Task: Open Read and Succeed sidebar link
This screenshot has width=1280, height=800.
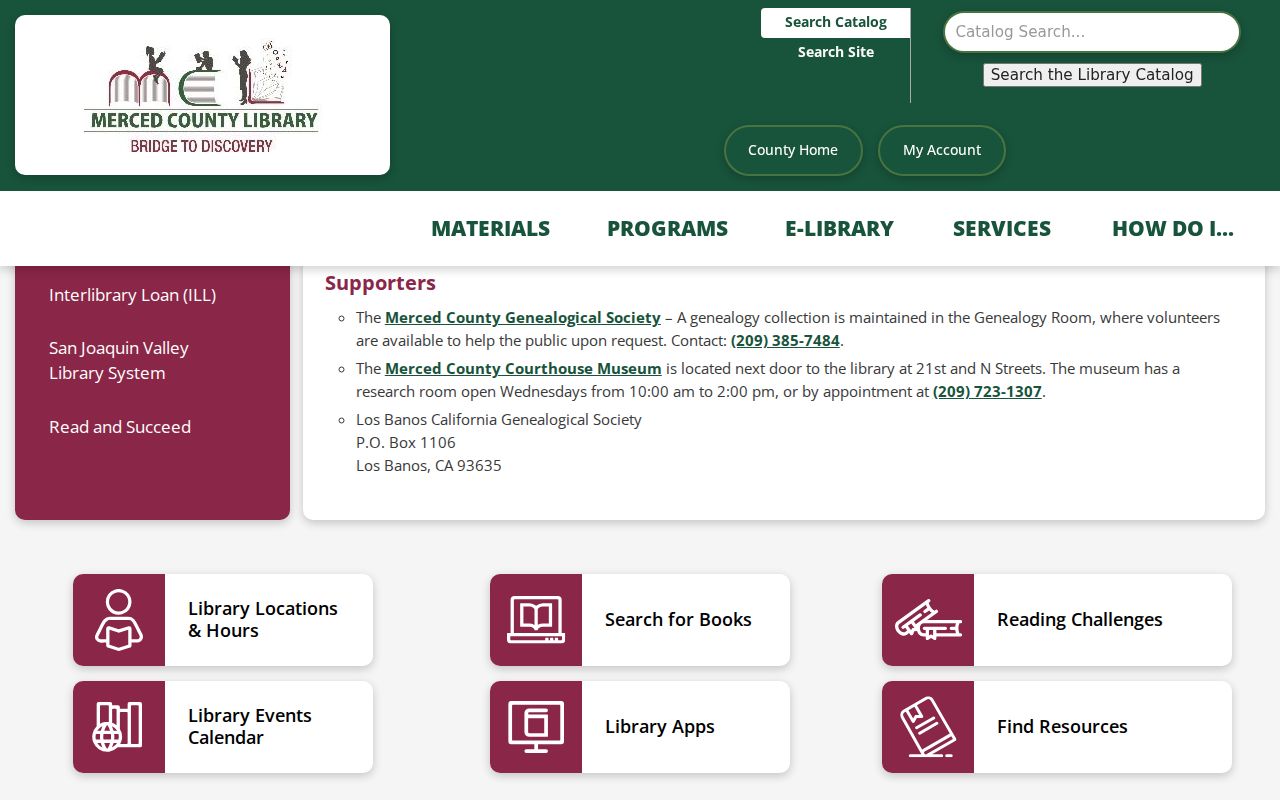Action: coord(120,427)
